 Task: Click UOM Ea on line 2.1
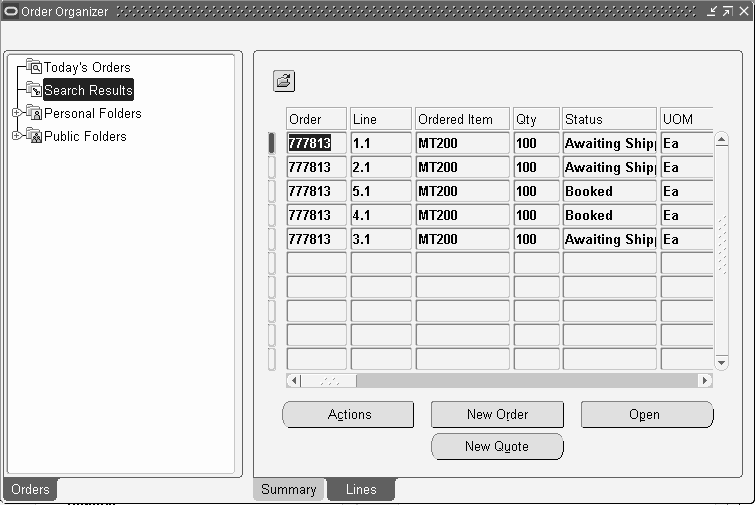tap(687, 167)
